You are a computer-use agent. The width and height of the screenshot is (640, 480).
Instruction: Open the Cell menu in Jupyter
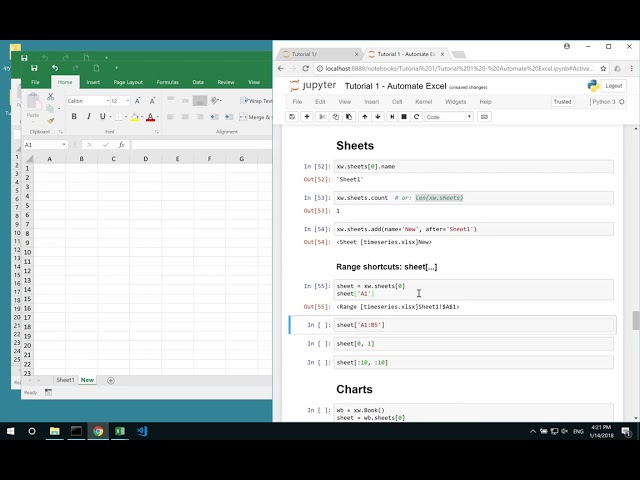tap(397, 102)
